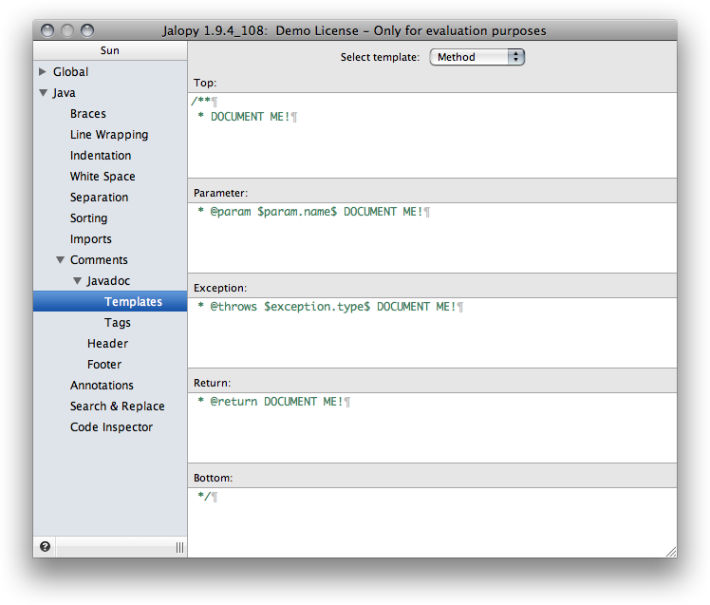The width and height of the screenshot is (710, 605).
Task: Select the Comments sidebar entry
Action: (x=99, y=259)
